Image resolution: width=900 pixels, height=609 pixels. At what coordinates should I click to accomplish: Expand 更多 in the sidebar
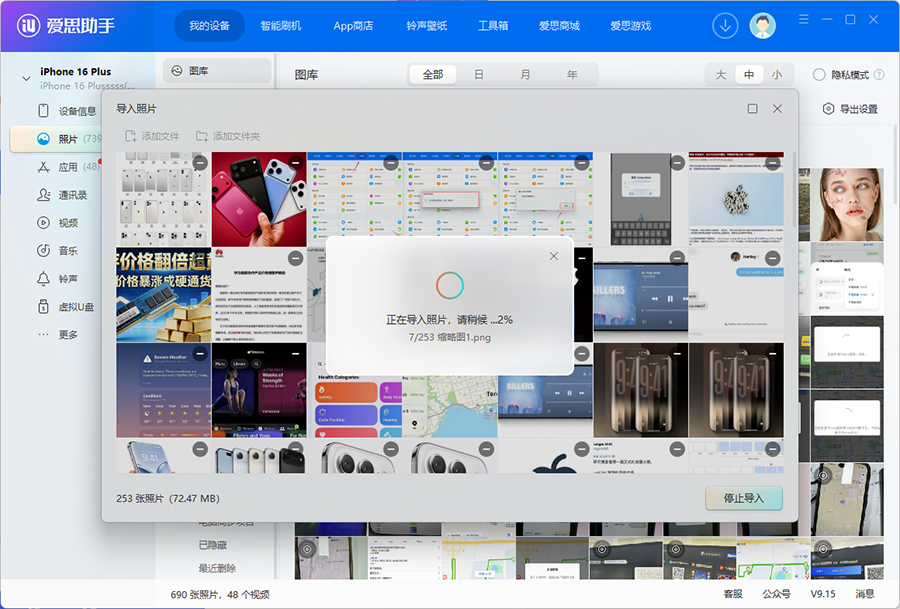pyautogui.click(x=57, y=335)
